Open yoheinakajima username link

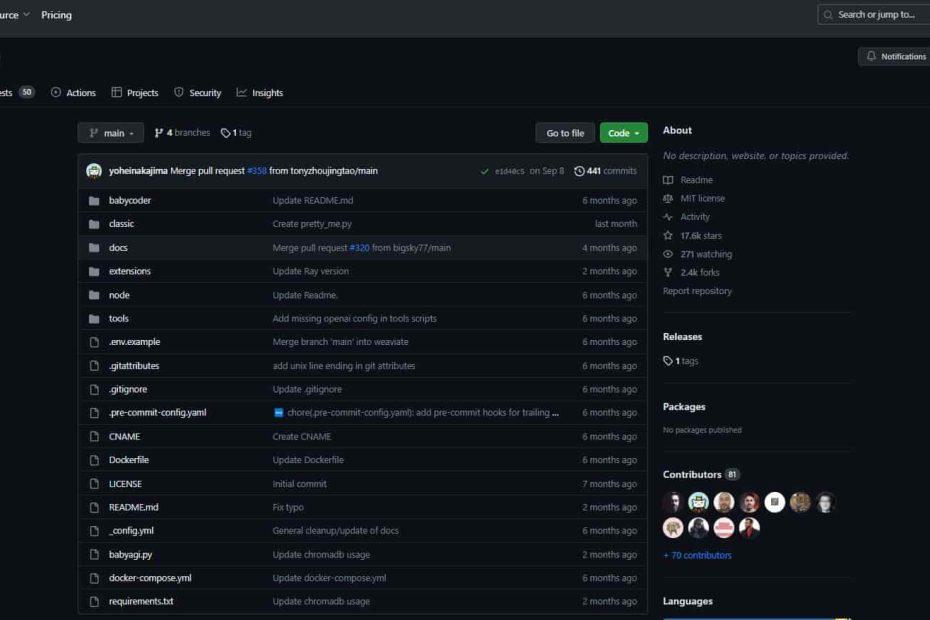point(138,171)
